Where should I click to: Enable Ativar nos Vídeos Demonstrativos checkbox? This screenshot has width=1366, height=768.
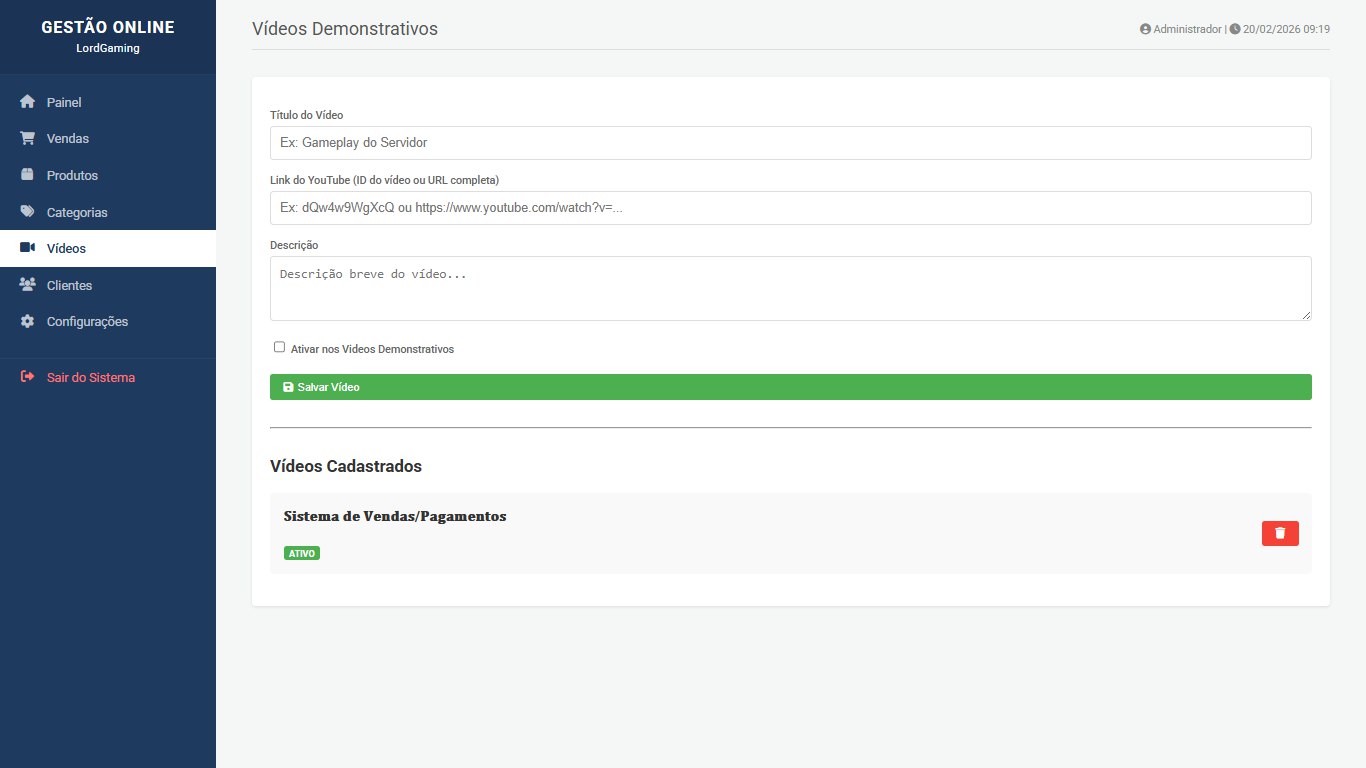click(279, 347)
